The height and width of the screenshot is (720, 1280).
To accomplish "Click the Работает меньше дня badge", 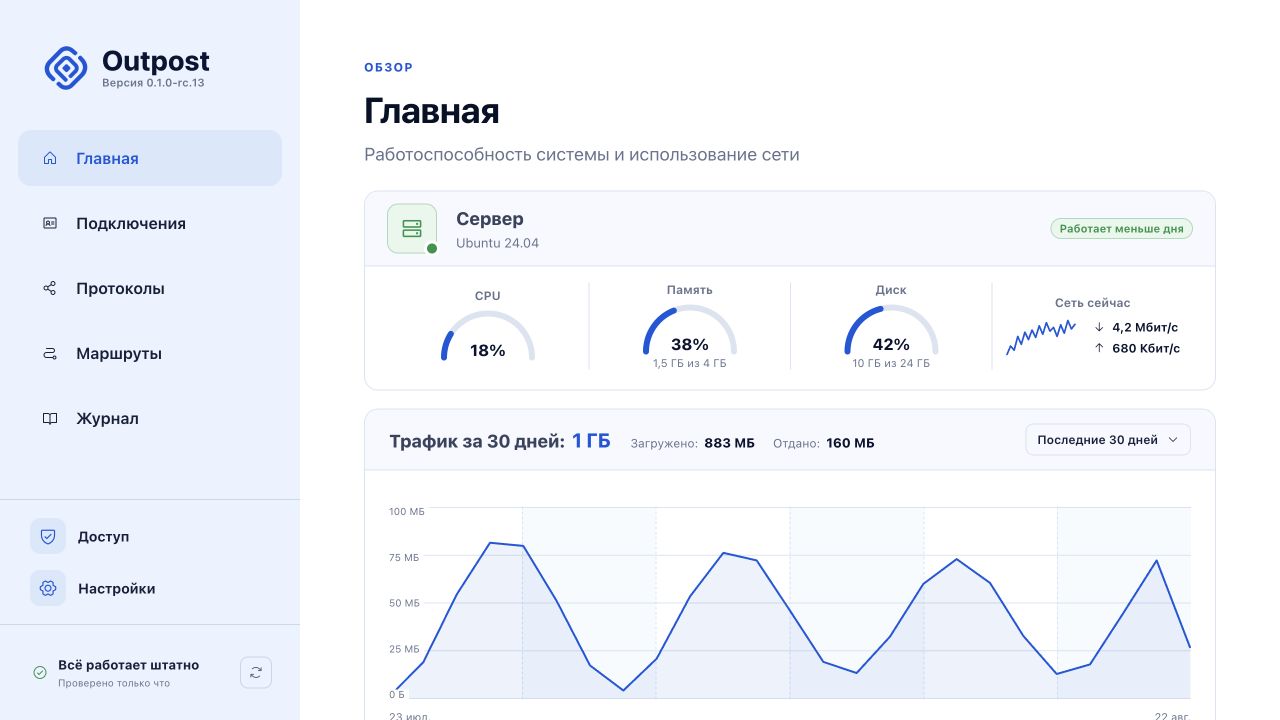I will tap(1121, 229).
